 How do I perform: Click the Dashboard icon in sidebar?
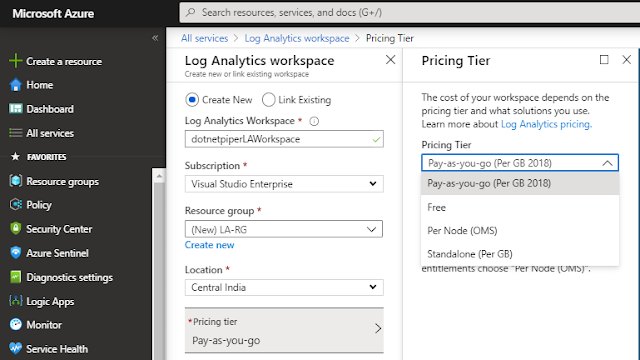pyautogui.click(x=16, y=109)
